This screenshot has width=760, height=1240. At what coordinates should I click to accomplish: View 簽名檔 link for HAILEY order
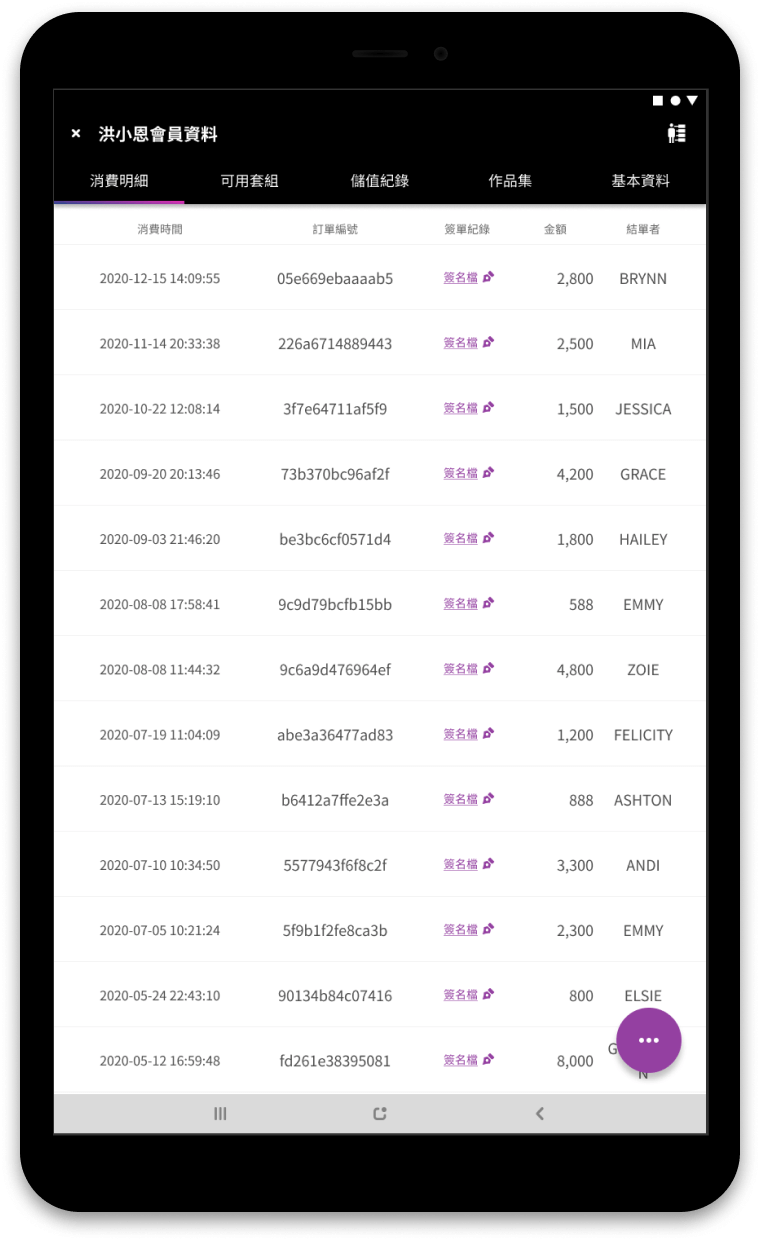tap(461, 538)
